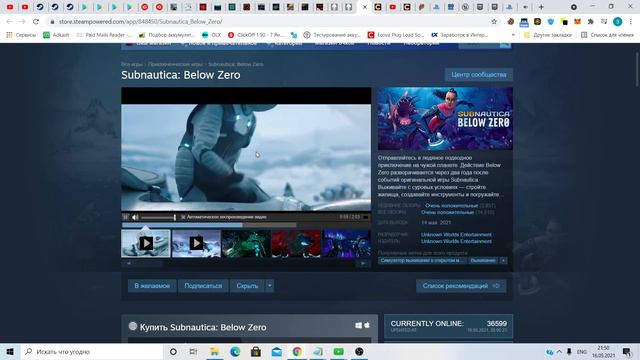Open Microsoft Edge from the taskbar
The image size is (640, 360).
235,351
